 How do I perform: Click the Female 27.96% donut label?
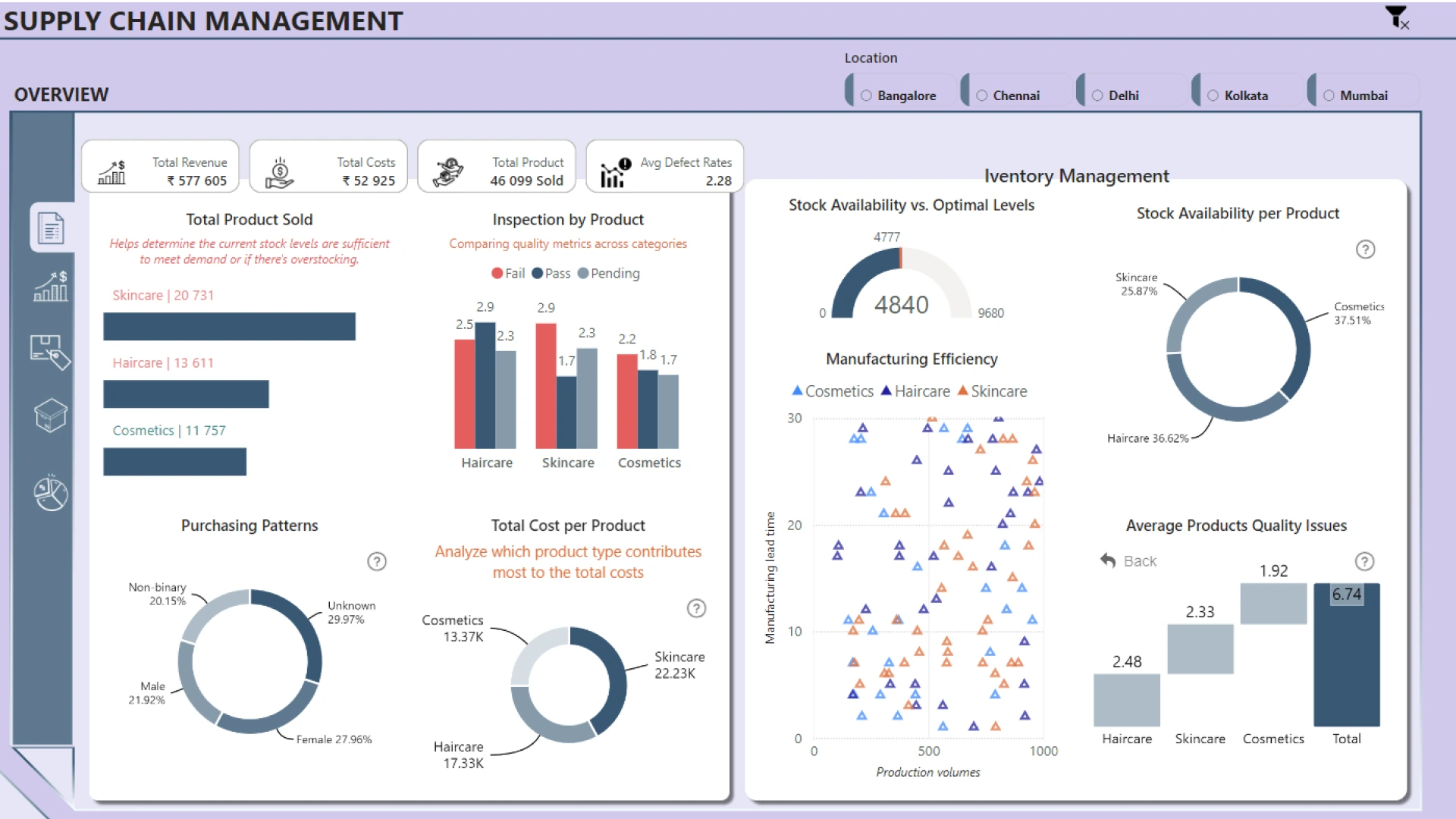[x=334, y=739]
